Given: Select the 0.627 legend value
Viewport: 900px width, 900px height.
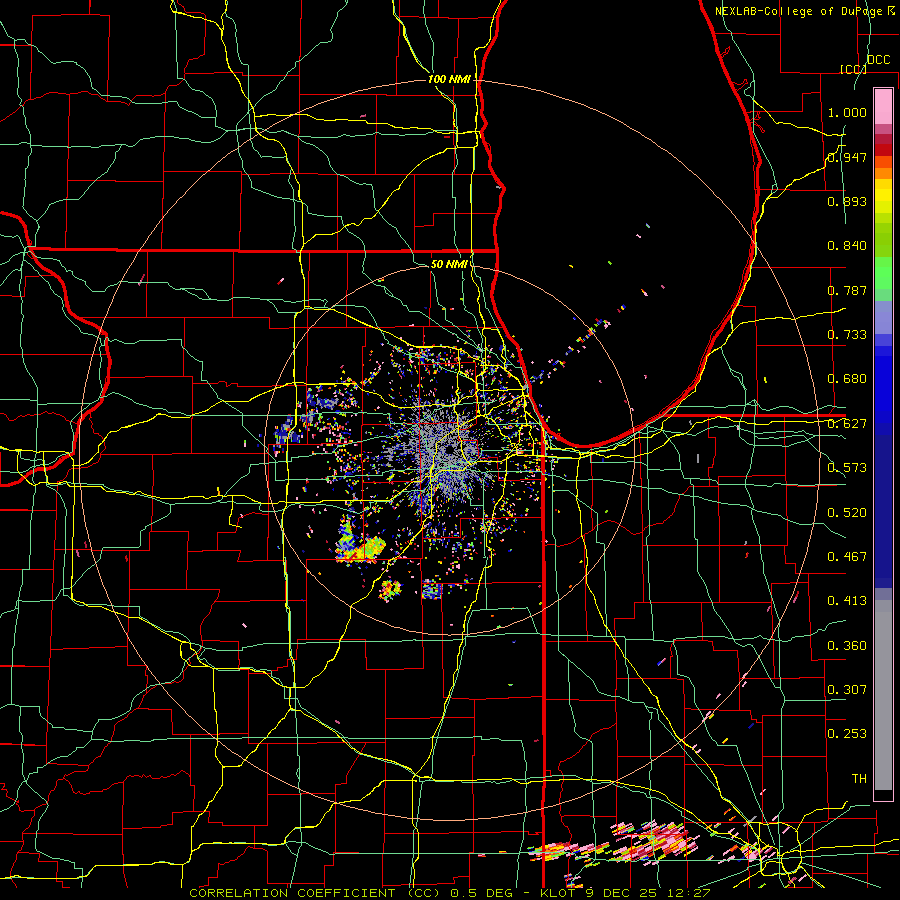Looking at the screenshot, I should click(847, 424).
